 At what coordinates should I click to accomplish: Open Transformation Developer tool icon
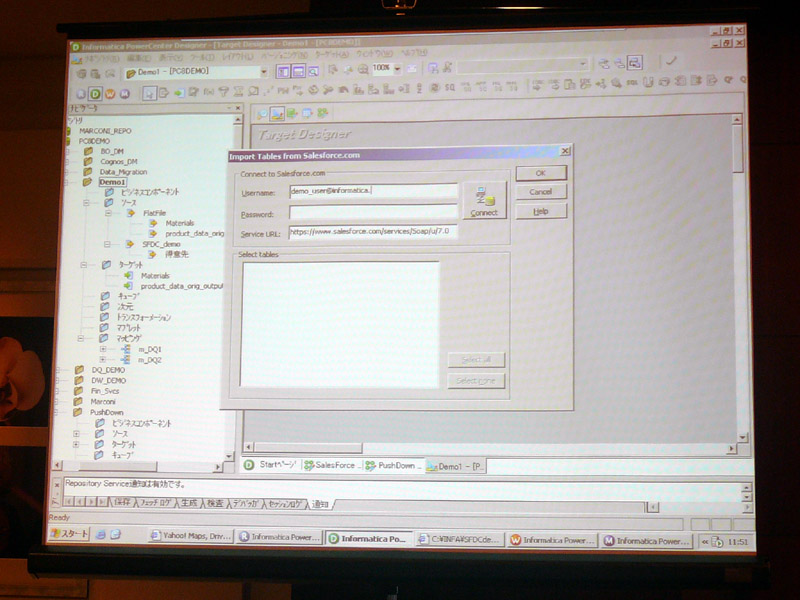(x=292, y=113)
